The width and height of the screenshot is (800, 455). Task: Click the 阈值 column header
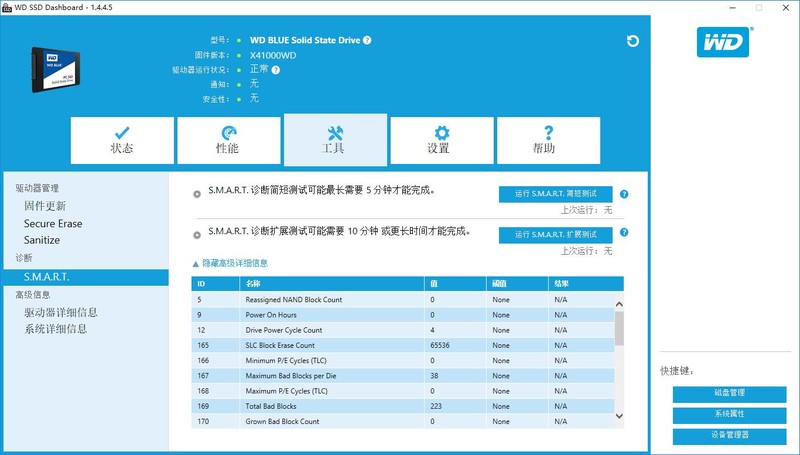(x=517, y=284)
